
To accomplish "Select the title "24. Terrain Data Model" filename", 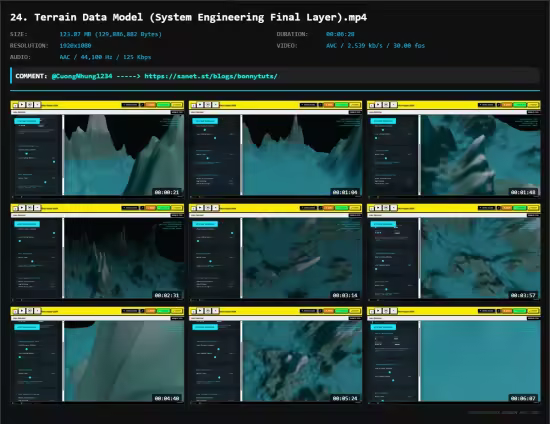I will click(188, 17).
